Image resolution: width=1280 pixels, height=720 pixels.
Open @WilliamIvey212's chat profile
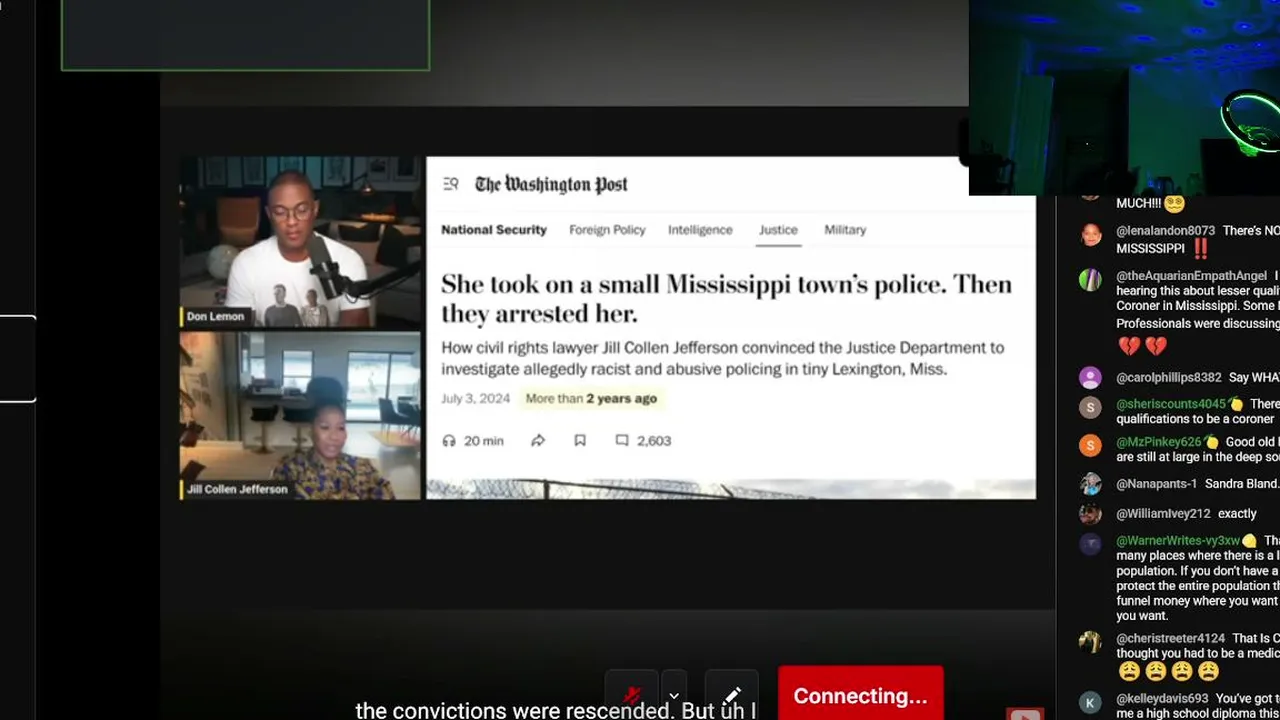click(x=1163, y=514)
